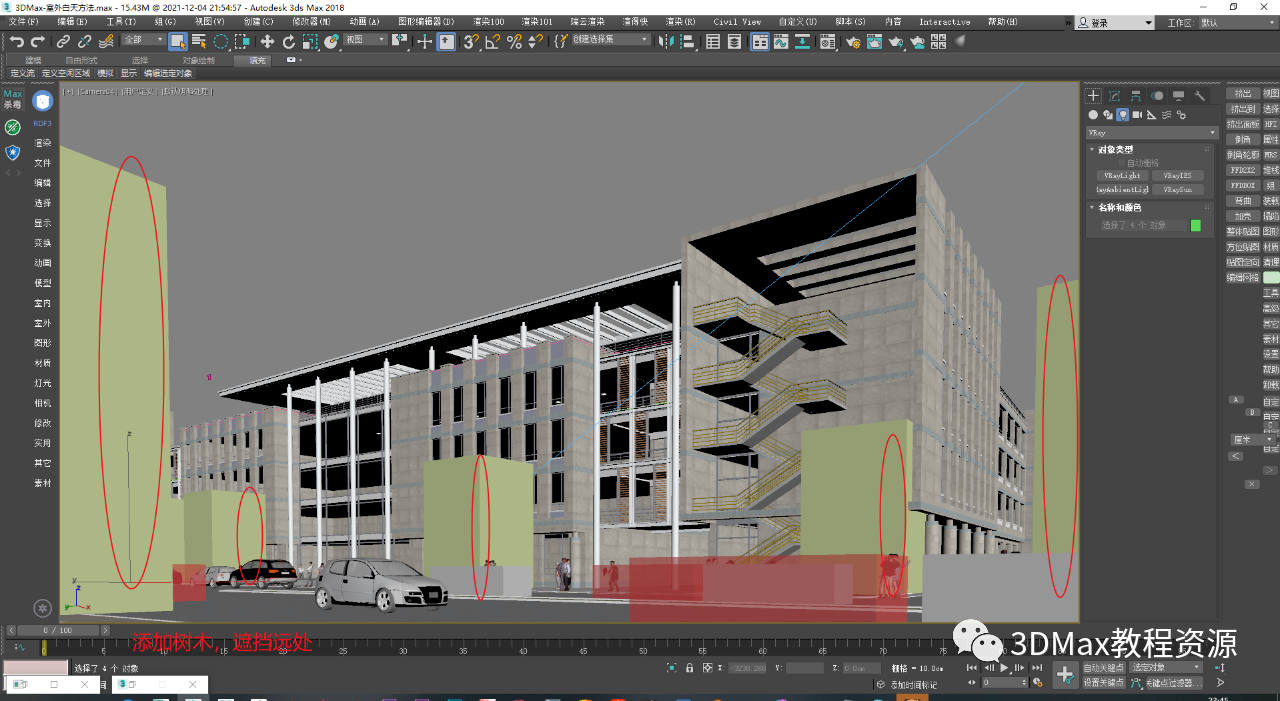Image resolution: width=1280 pixels, height=701 pixels.
Task: Open the 选定对象 key filter dropdown
Action: coord(1166,667)
